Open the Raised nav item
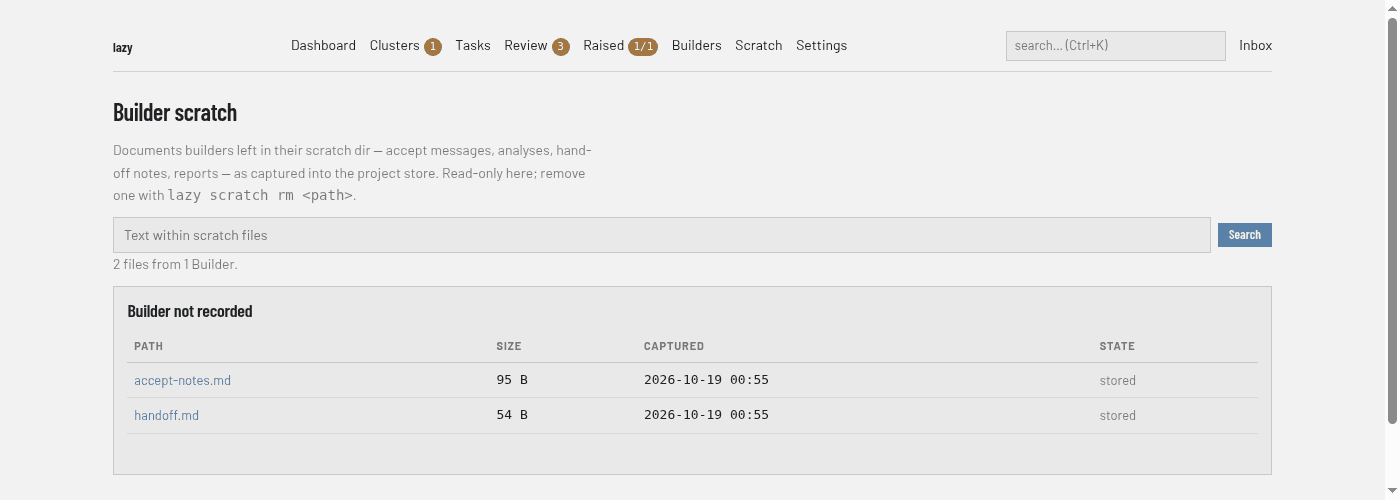The image size is (1400, 500). click(x=604, y=45)
